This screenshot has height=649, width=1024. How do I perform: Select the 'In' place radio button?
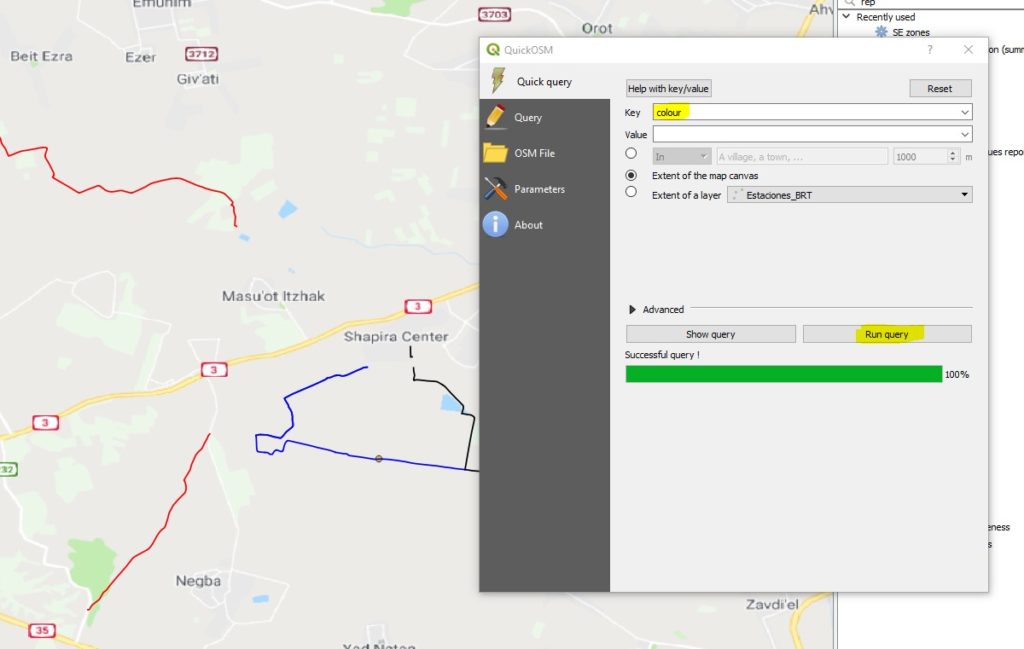[631, 154]
